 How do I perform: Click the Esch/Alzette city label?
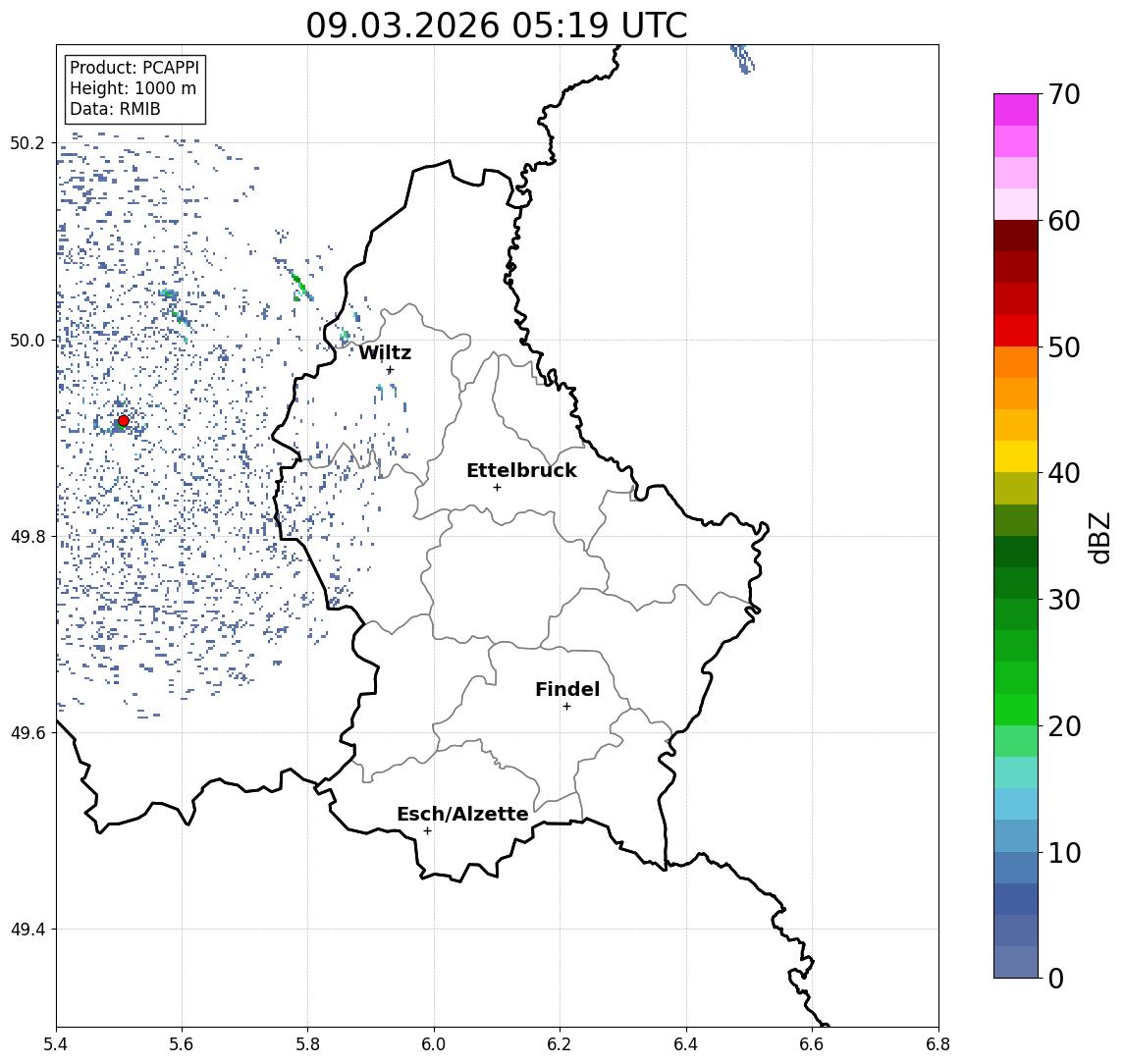462,814
